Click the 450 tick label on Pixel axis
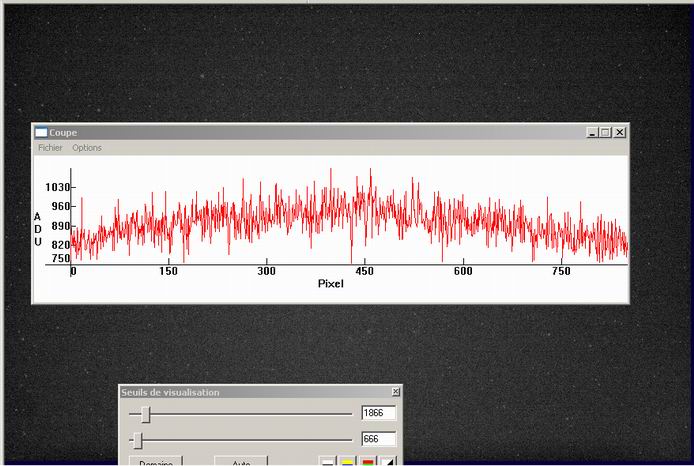The width and height of the screenshot is (694, 466). pos(365,271)
